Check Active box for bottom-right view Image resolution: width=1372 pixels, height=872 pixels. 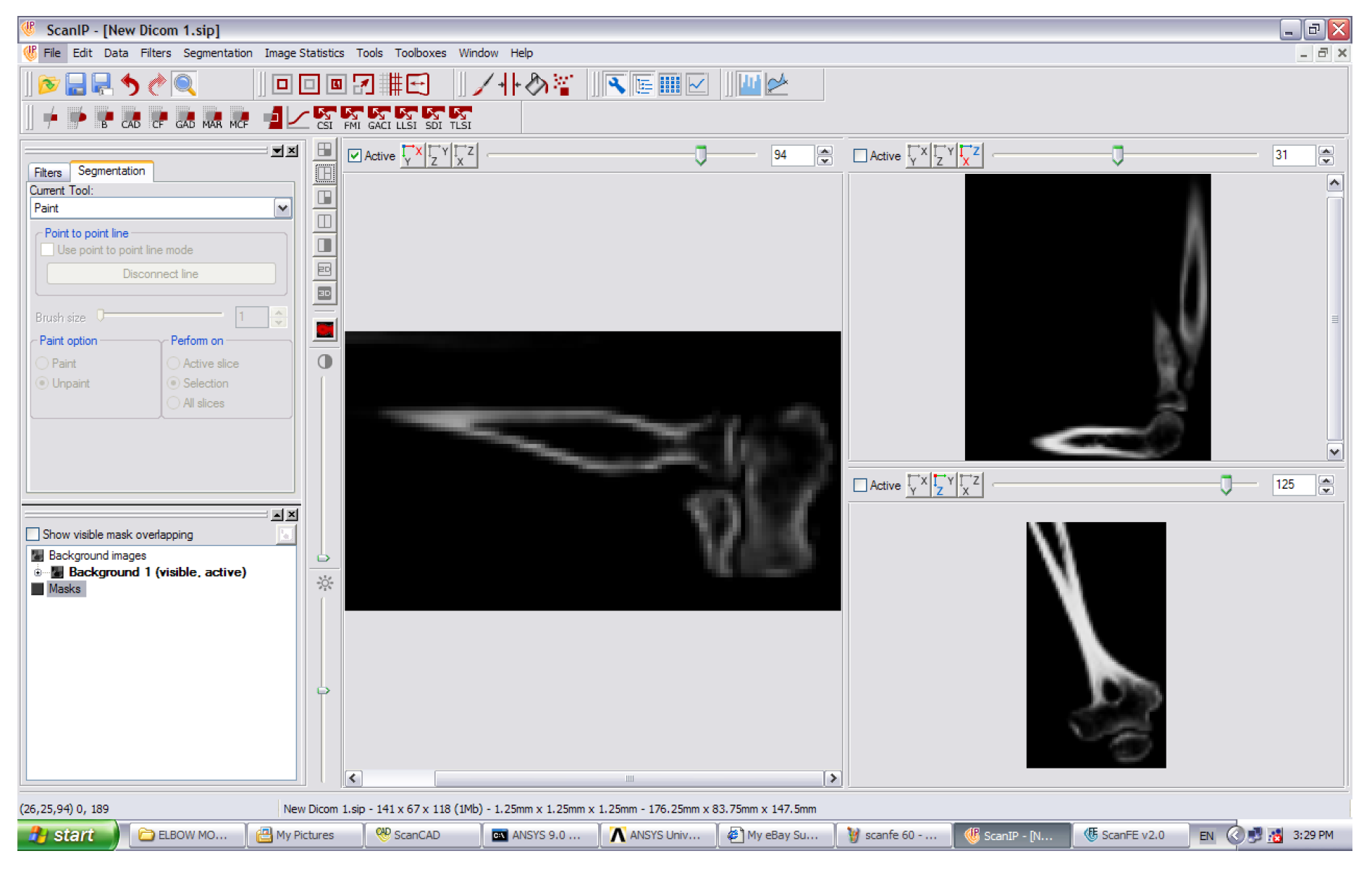(860, 485)
